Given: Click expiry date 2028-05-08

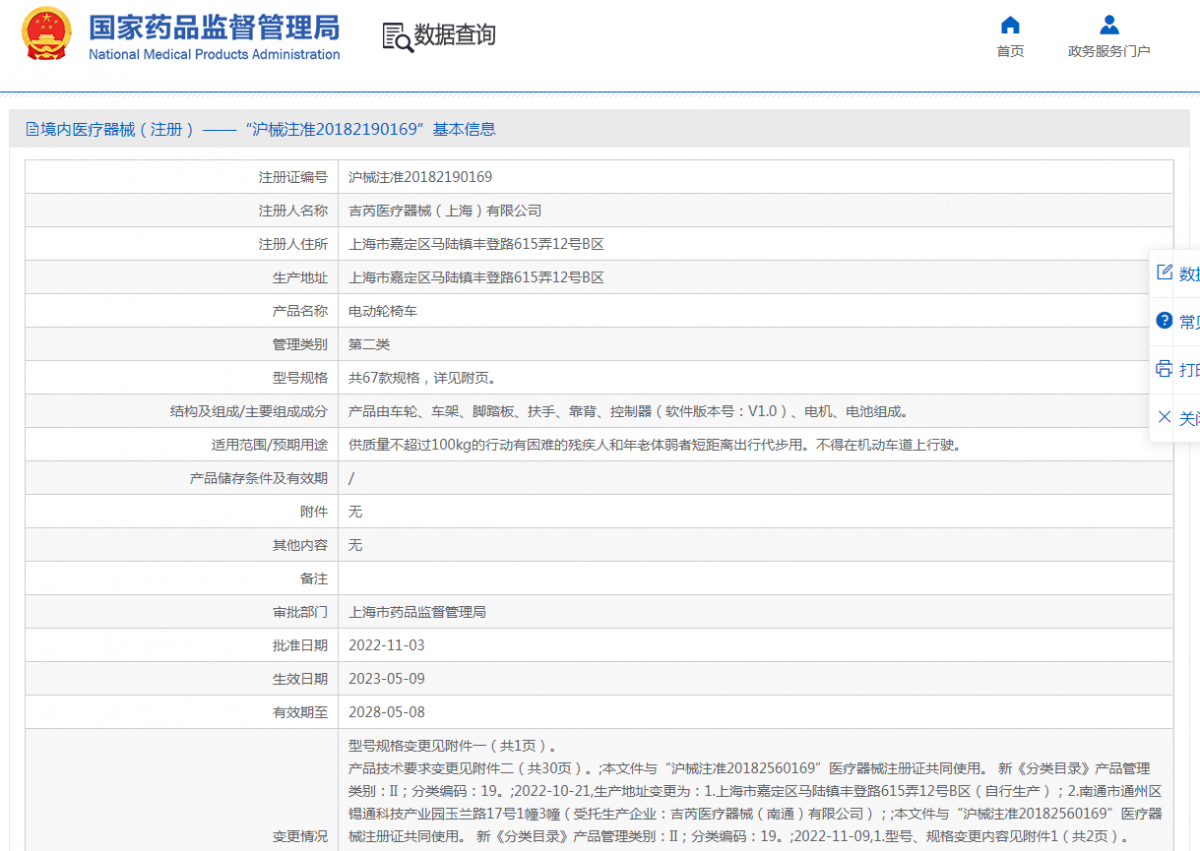Looking at the screenshot, I should coord(386,712).
